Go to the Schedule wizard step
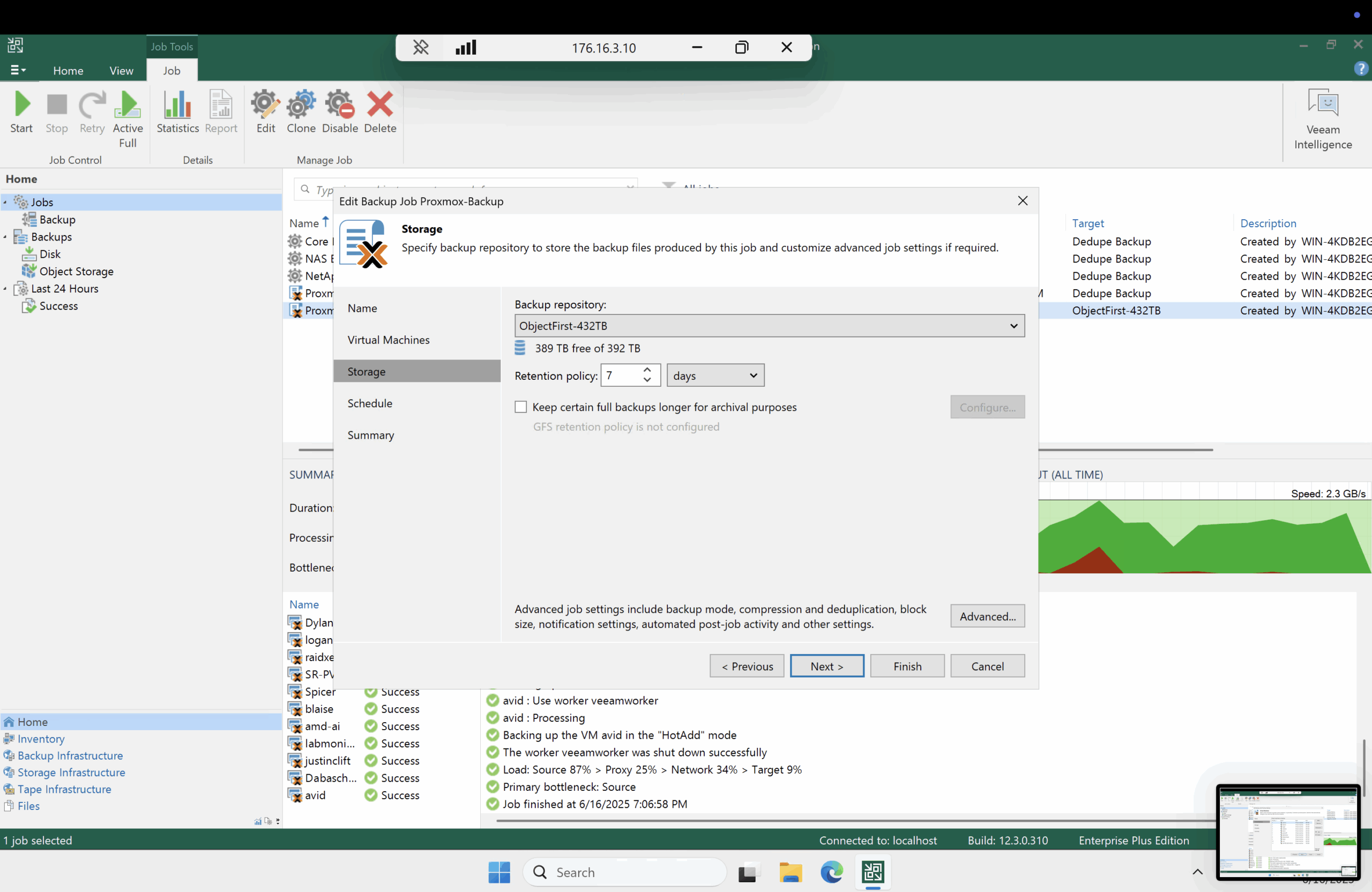1372x892 pixels. tap(417, 403)
